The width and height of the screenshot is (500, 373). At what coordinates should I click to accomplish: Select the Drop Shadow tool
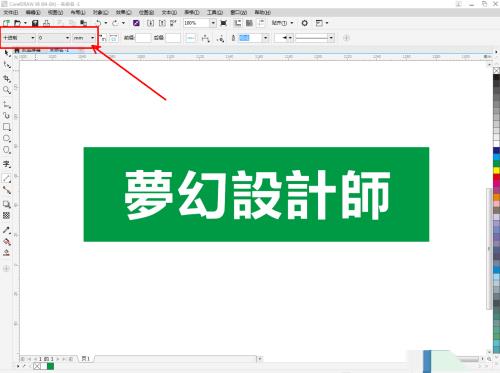(7, 204)
